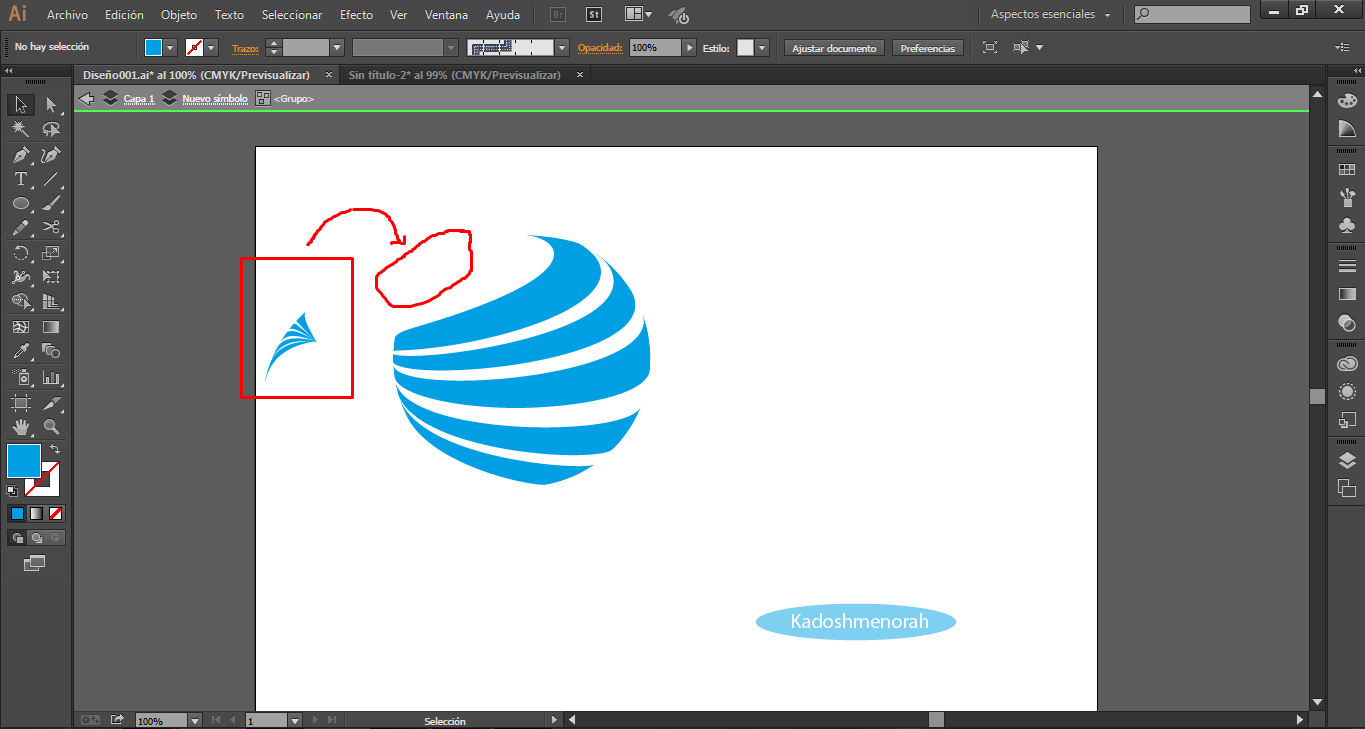Image resolution: width=1365 pixels, height=729 pixels.
Task: Select the Width/Warp tool
Action: [x=20, y=277]
